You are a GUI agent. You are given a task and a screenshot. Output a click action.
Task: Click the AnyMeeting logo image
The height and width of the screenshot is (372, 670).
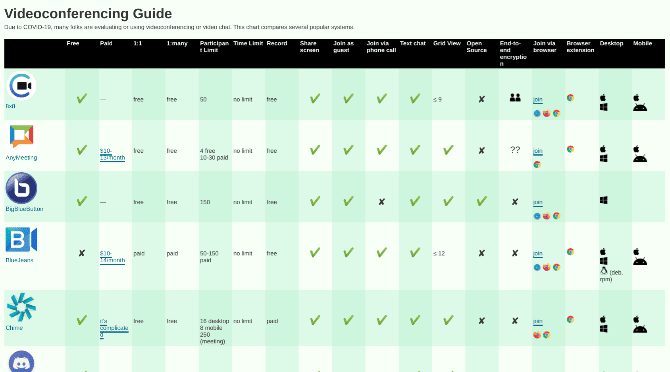21,136
